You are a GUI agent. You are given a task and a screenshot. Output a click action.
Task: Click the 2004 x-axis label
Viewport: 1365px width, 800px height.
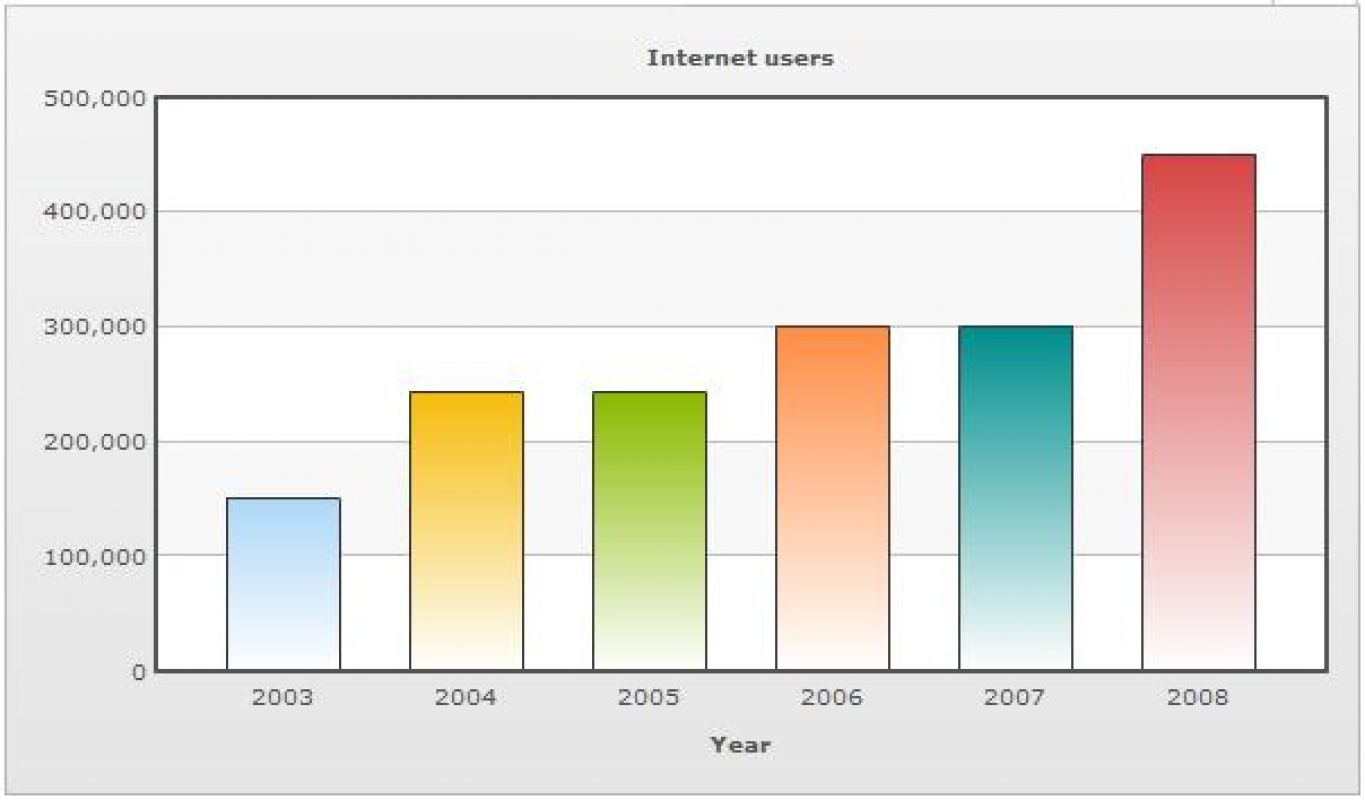click(x=466, y=697)
